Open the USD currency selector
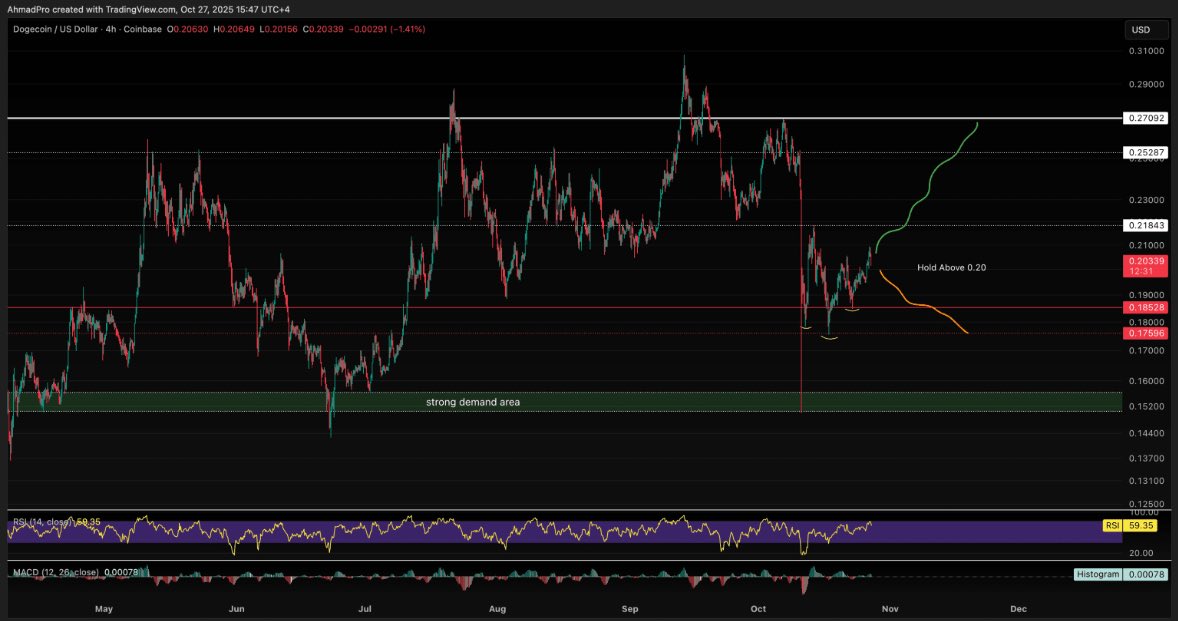The height and width of the screenshot is (621, 1178). (1139, 30)
